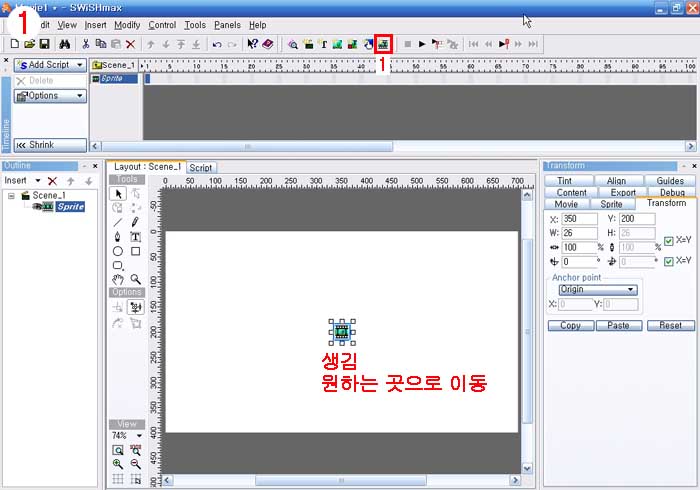Open the Tools menu
Screen dimensions: 700x490
(x=195, y=25)
